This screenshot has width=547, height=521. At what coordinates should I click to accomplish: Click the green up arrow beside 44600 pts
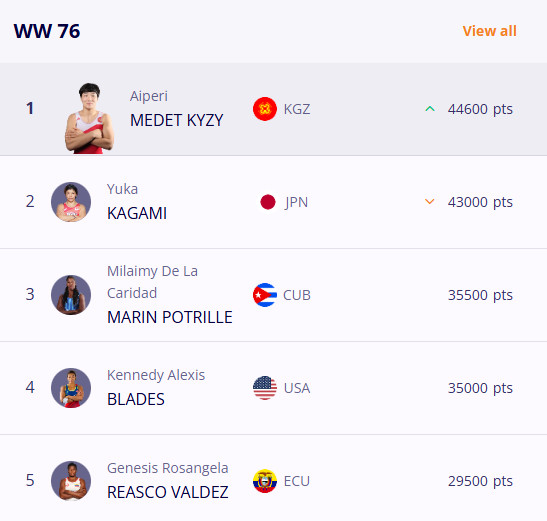[x=430, y=109]
